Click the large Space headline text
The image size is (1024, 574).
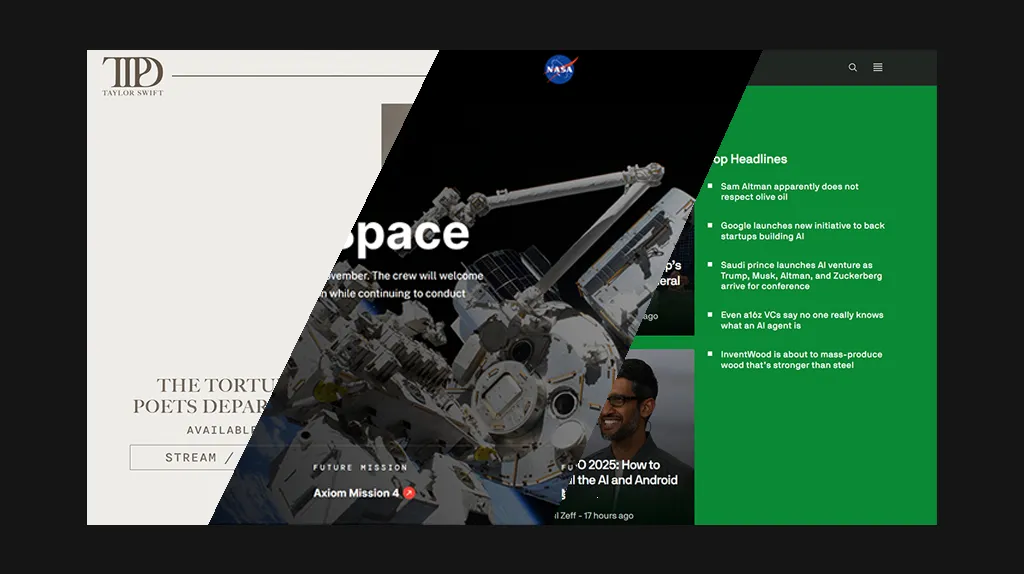(404, 234)
